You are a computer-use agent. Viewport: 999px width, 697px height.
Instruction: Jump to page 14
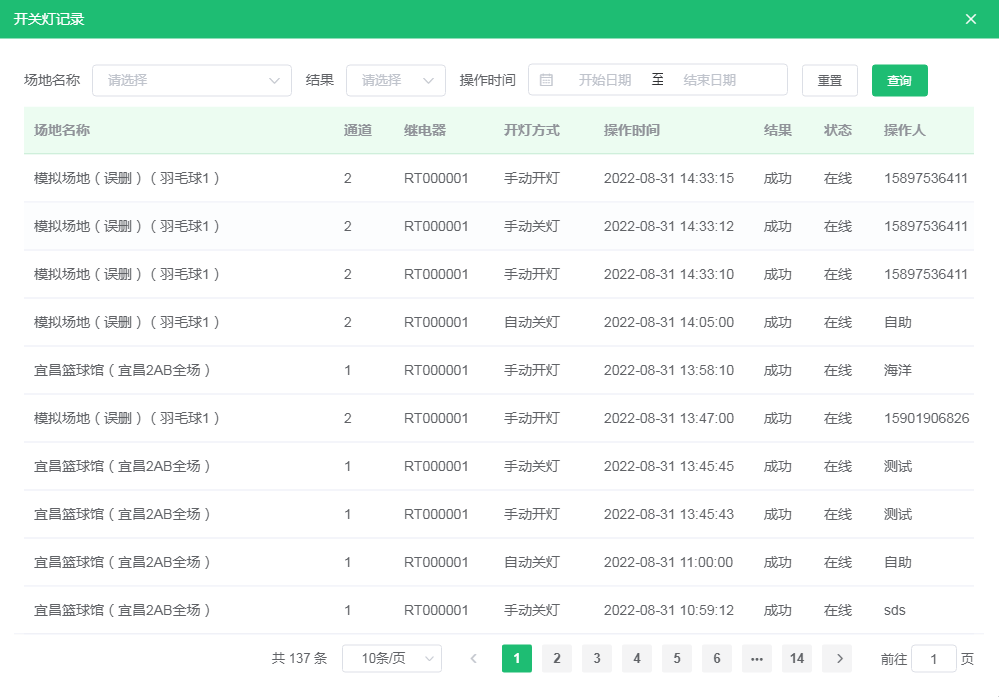(797, 659)
